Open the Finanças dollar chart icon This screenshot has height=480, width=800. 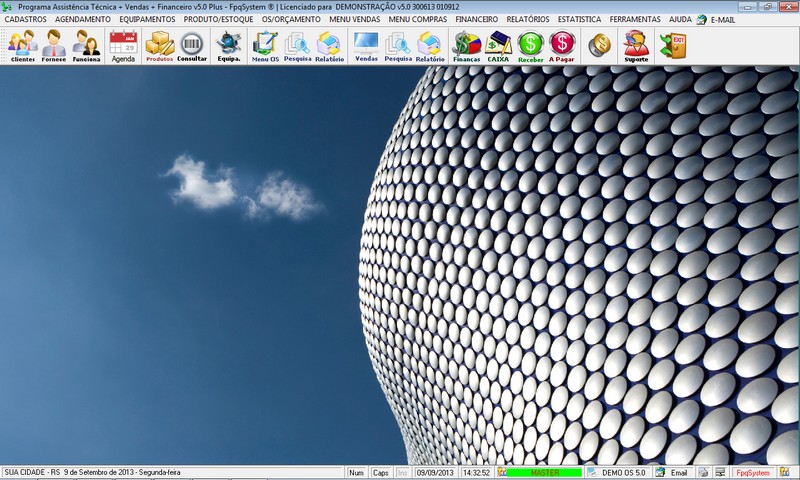466,46
